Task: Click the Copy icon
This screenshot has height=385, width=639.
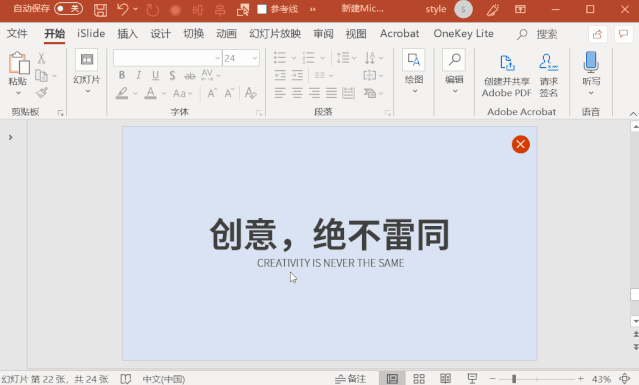Action: (42, 76)
